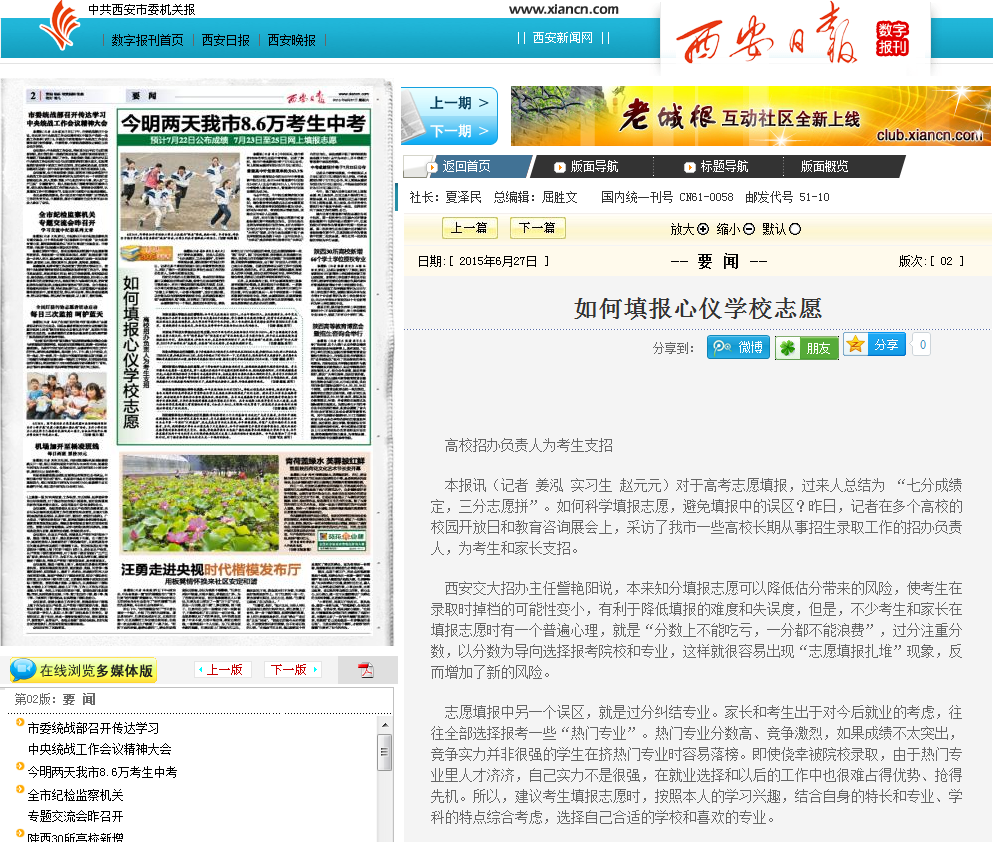993x842 pixels.
Task: Open the PDF download icon
Action: 366,670
